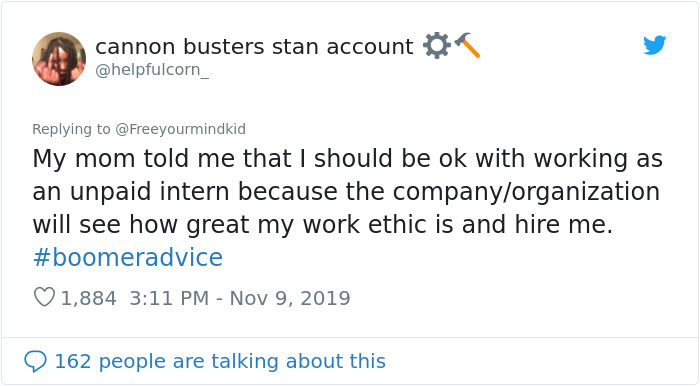Screen dimensions: 700x386
Task: Click the 3:11 PM time in timestamp
Action: coord(169,298)
